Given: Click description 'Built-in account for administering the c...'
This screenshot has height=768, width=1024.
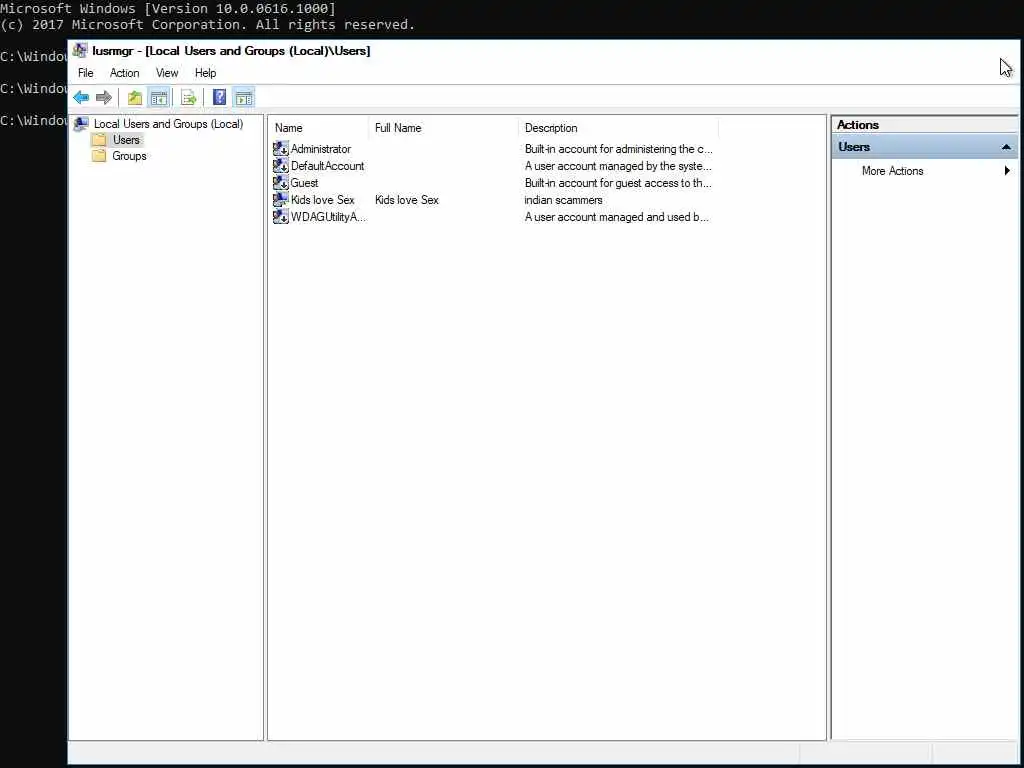Looking at the screenshot, I should [618, 149].
